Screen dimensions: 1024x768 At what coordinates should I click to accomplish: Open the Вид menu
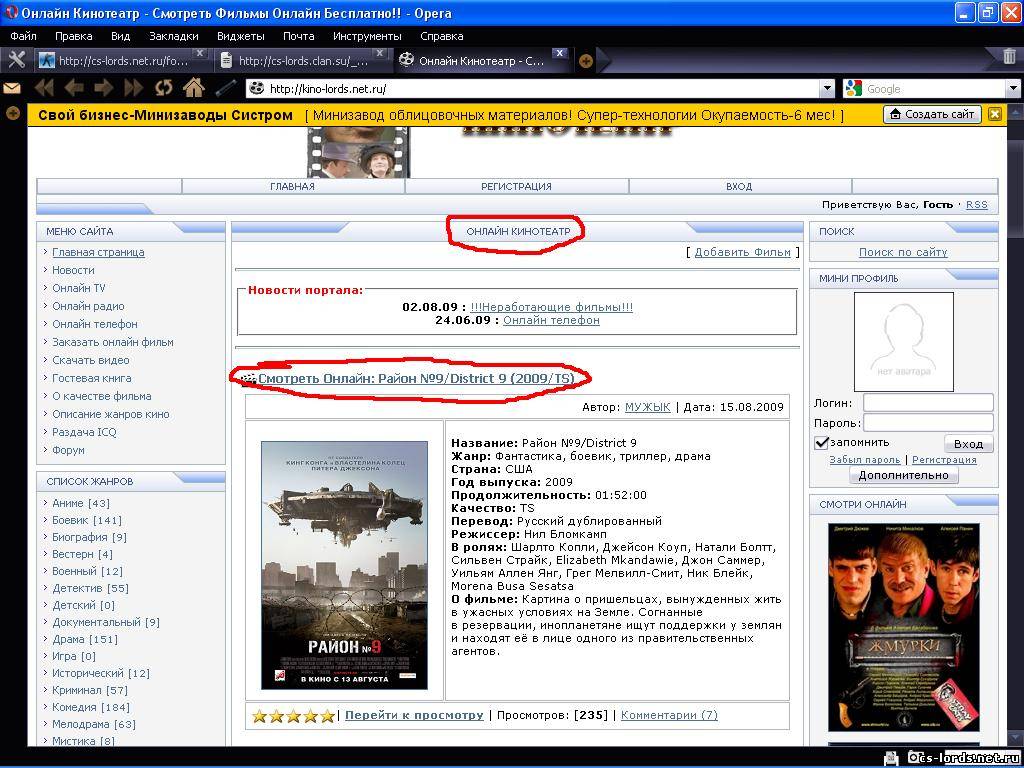tap(121, 36)
